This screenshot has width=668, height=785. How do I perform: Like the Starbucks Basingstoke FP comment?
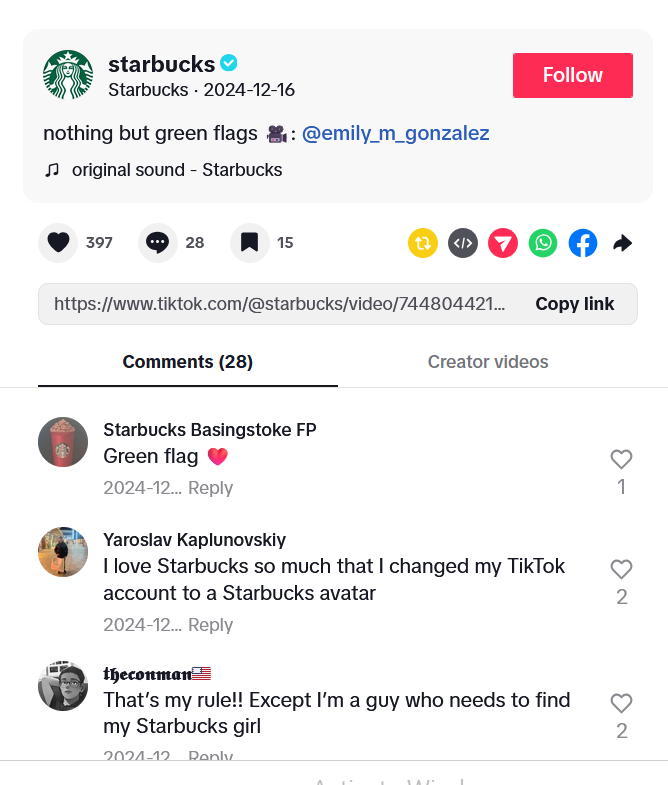click(621, 460)
